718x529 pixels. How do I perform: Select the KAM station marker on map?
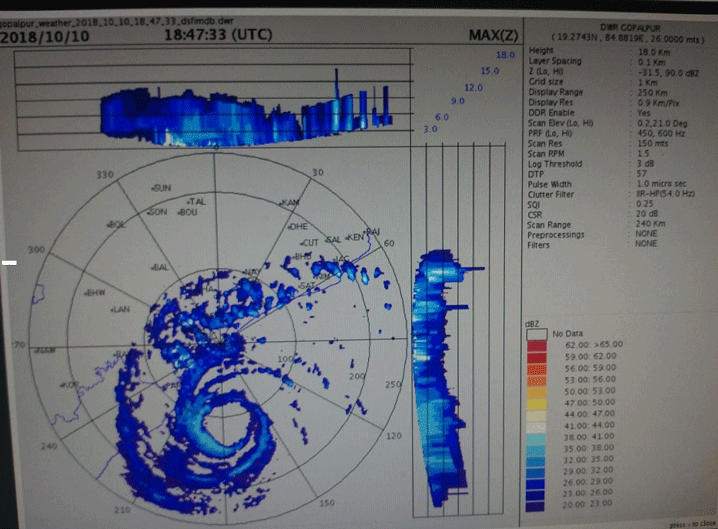(290, 204)
